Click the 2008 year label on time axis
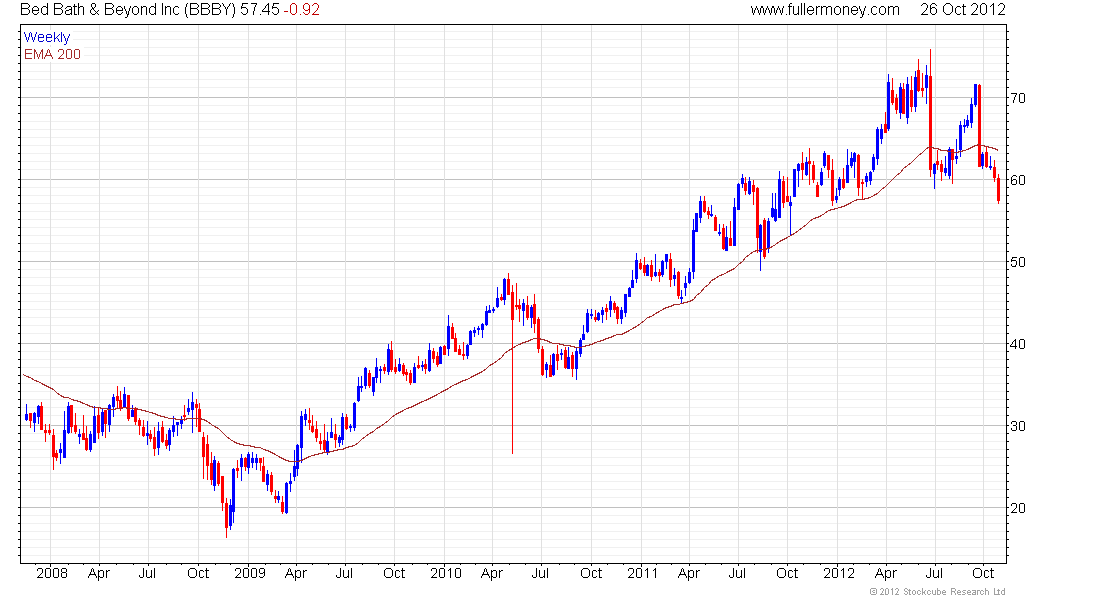 52,573
